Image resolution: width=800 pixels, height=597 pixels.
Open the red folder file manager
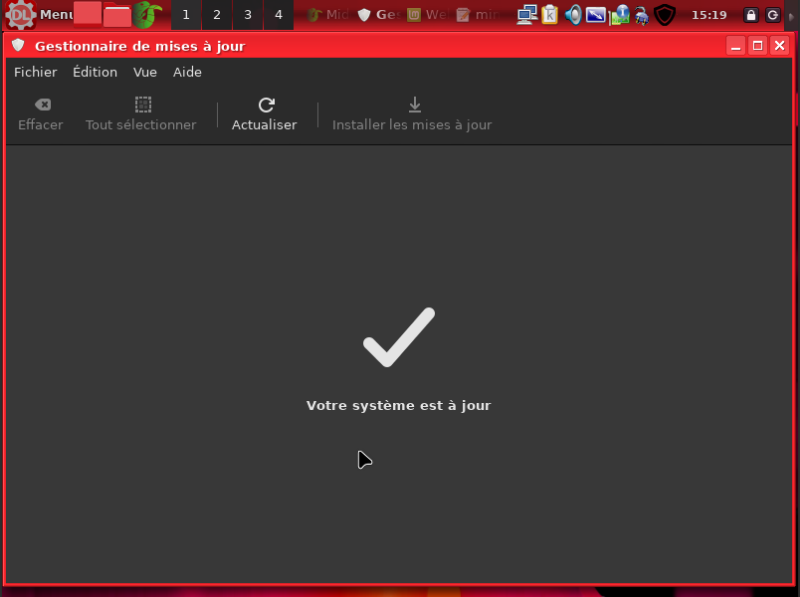pyautogui.click(x=118, y=15)
